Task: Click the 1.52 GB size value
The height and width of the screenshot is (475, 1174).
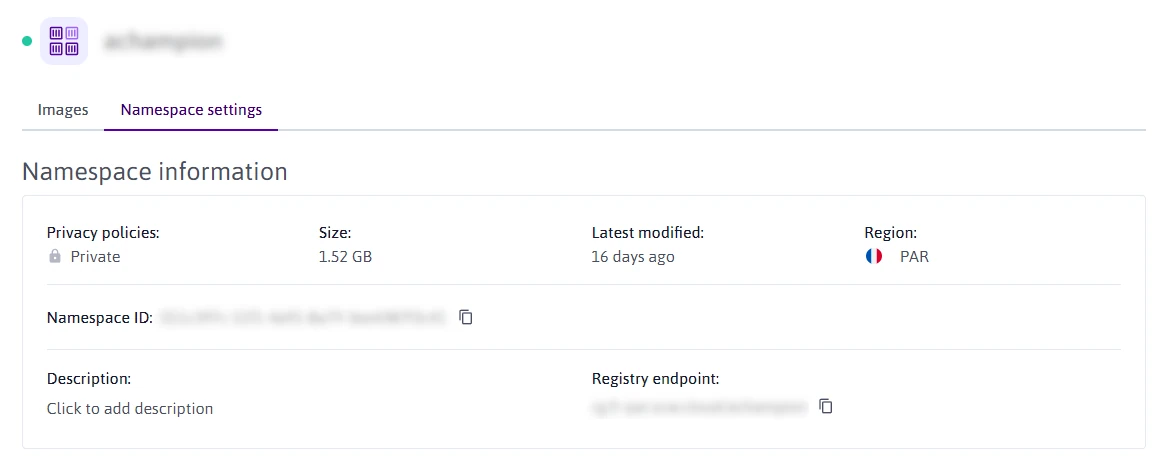Action: pyautogui.click(x=345, y=257)
